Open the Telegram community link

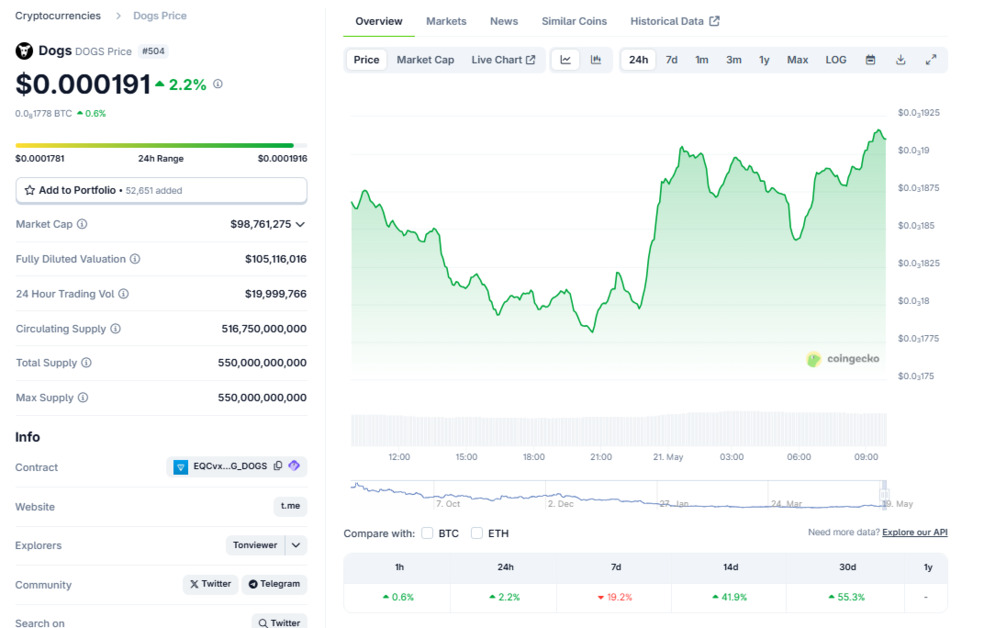274,584
